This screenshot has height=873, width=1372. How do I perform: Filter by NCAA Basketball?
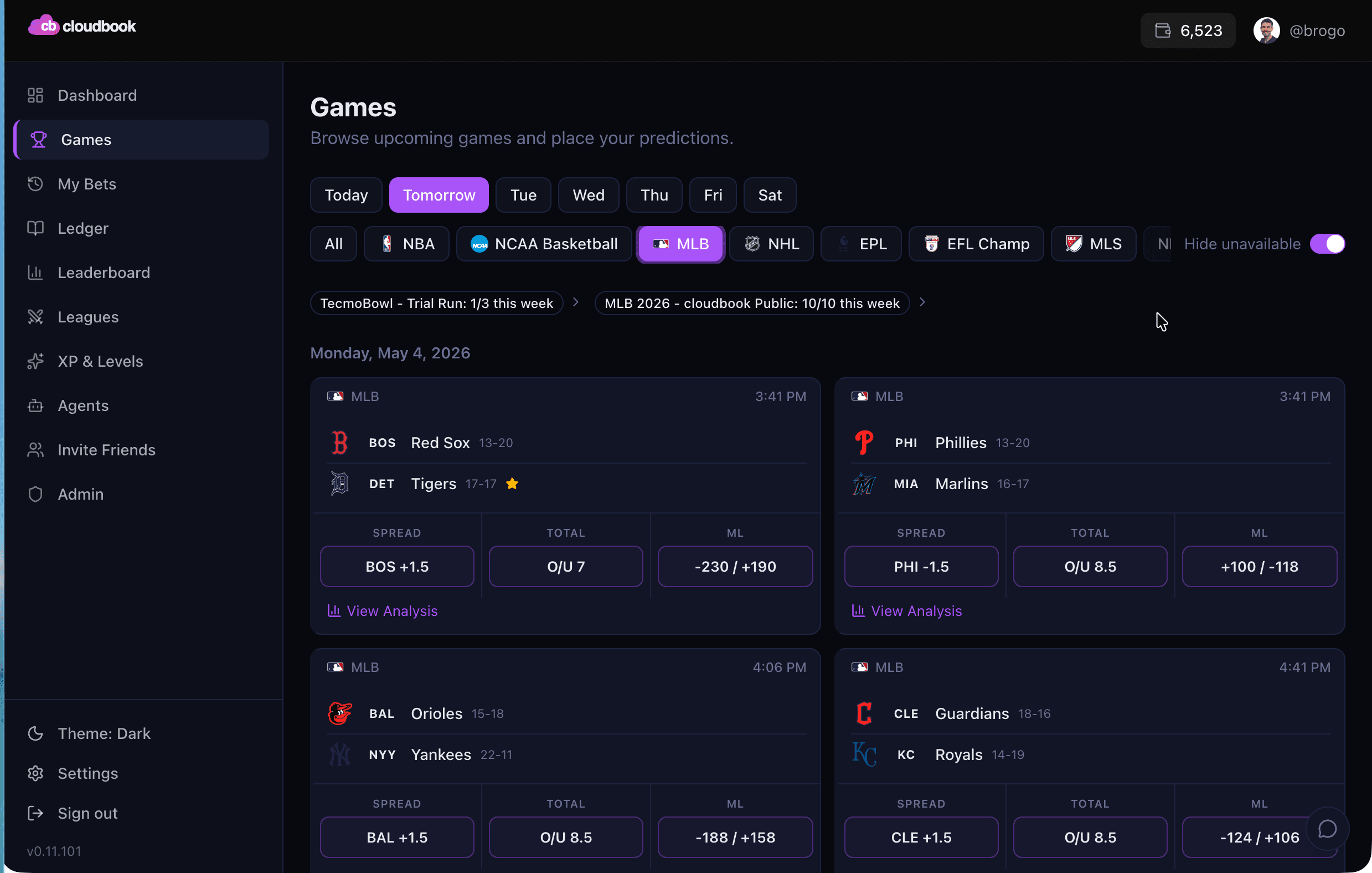coord(544,244)
